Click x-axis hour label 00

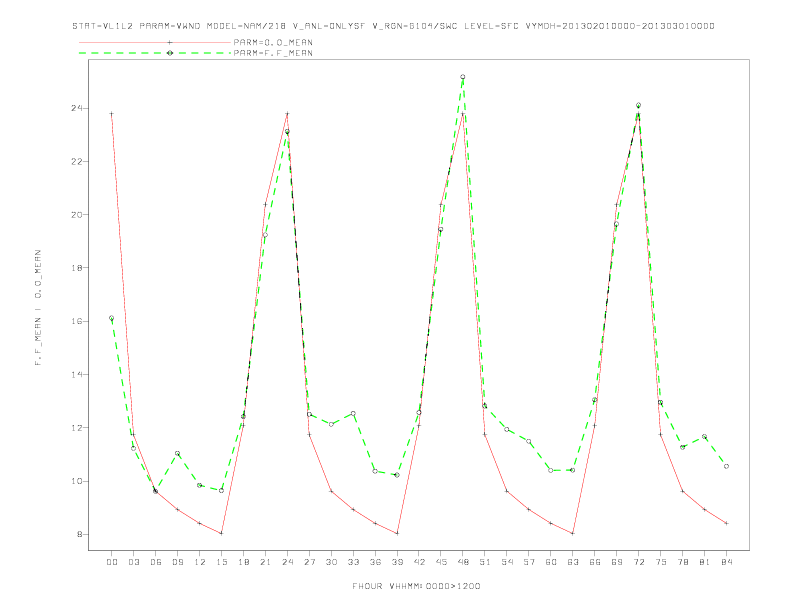[112, 562]
